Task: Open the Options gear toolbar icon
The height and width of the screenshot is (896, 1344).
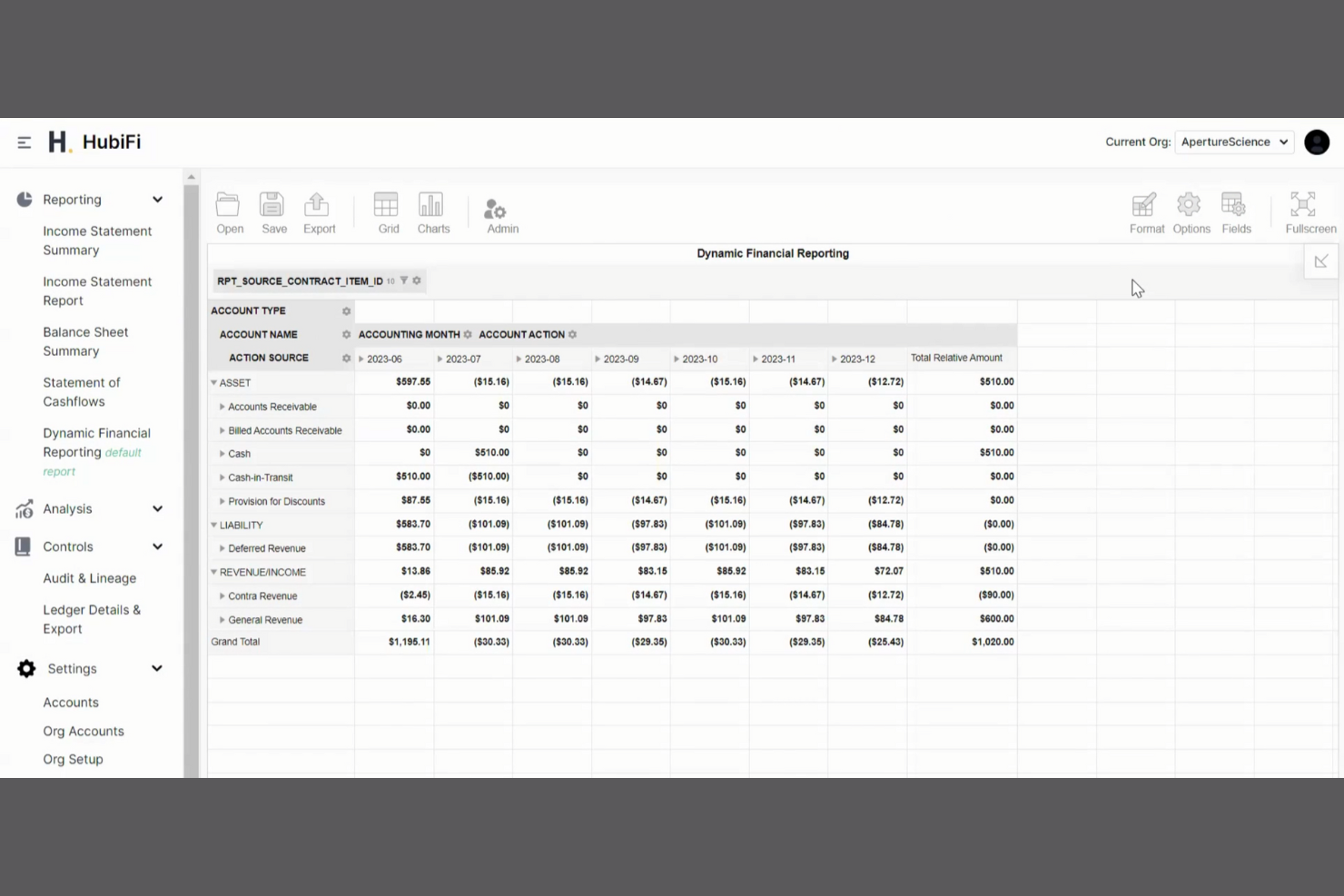Action: [x=1191, y=213]
